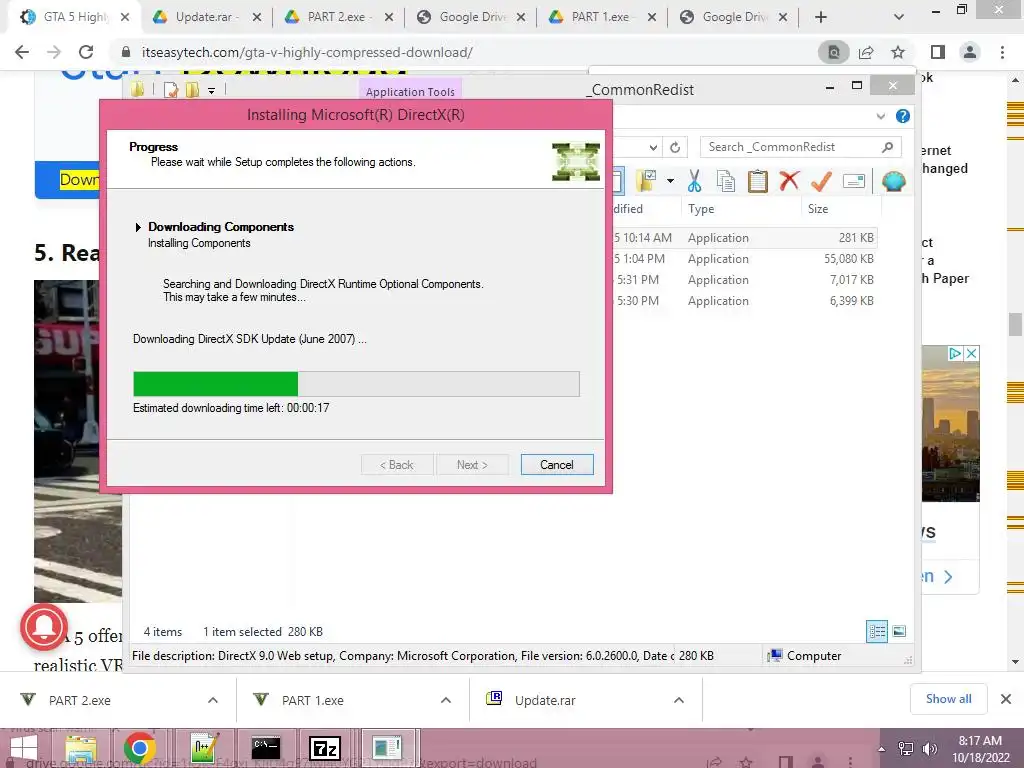The height and width of the screenshot is (768, 1024).
Task: Open Windows Start button
Action: coord(24,749)
